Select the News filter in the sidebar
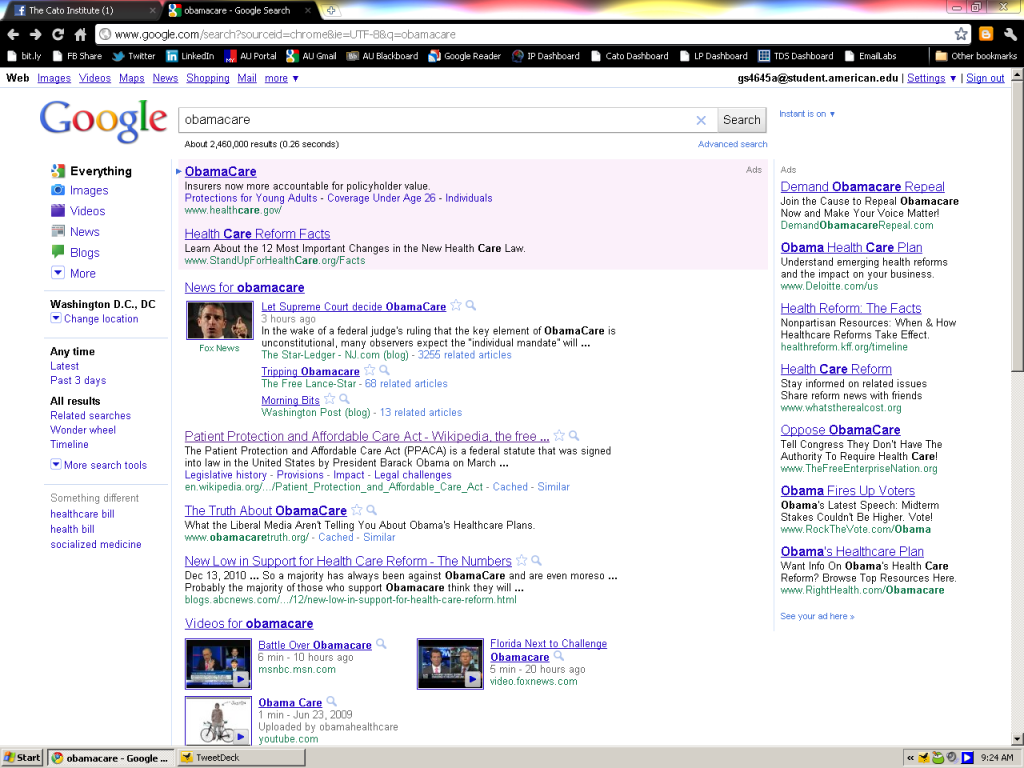Screen dimensions: 1024x768 coord(76,232)
